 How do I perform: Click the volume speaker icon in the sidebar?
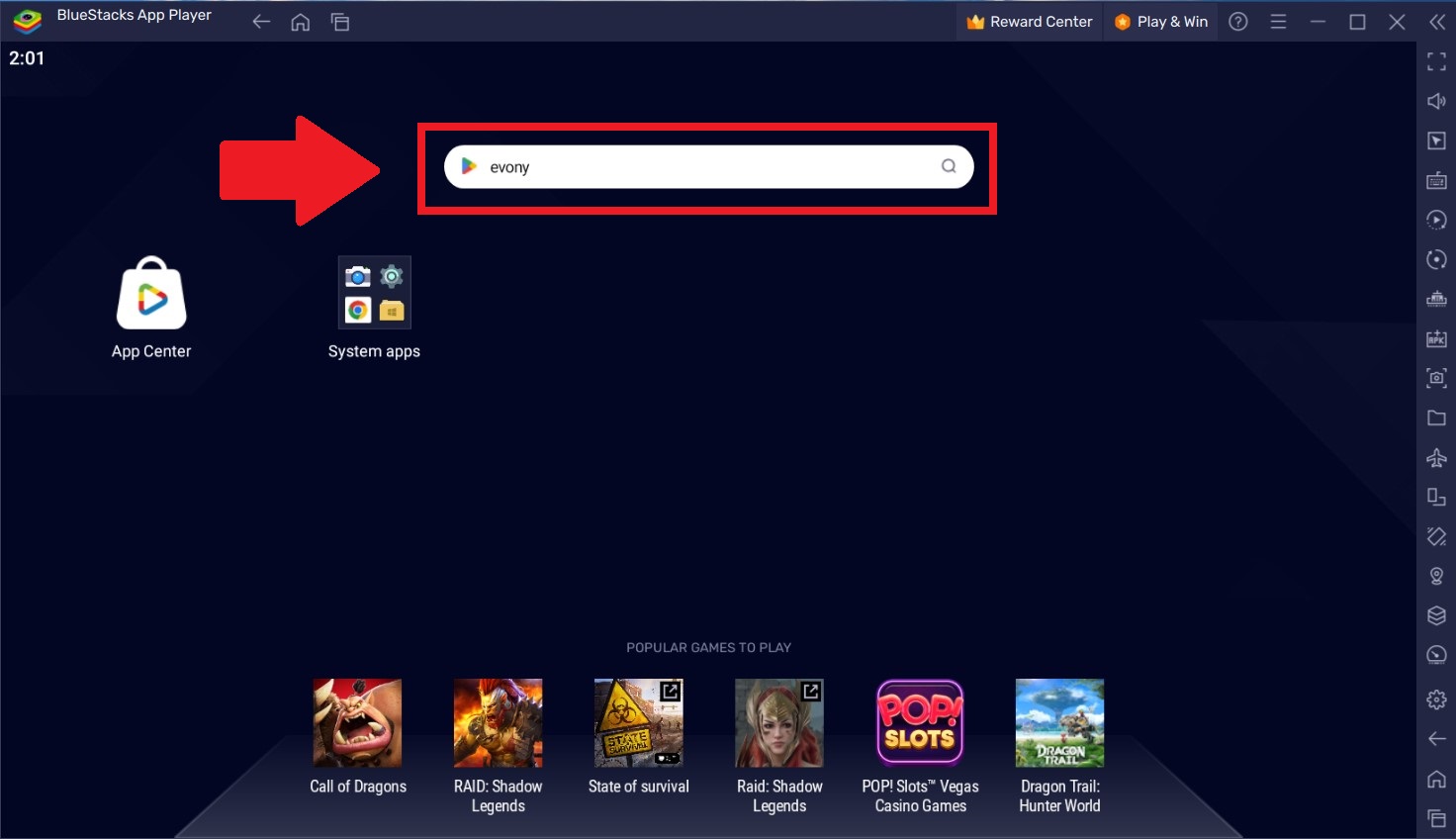pyautogui.click(x=1436, y=101)
